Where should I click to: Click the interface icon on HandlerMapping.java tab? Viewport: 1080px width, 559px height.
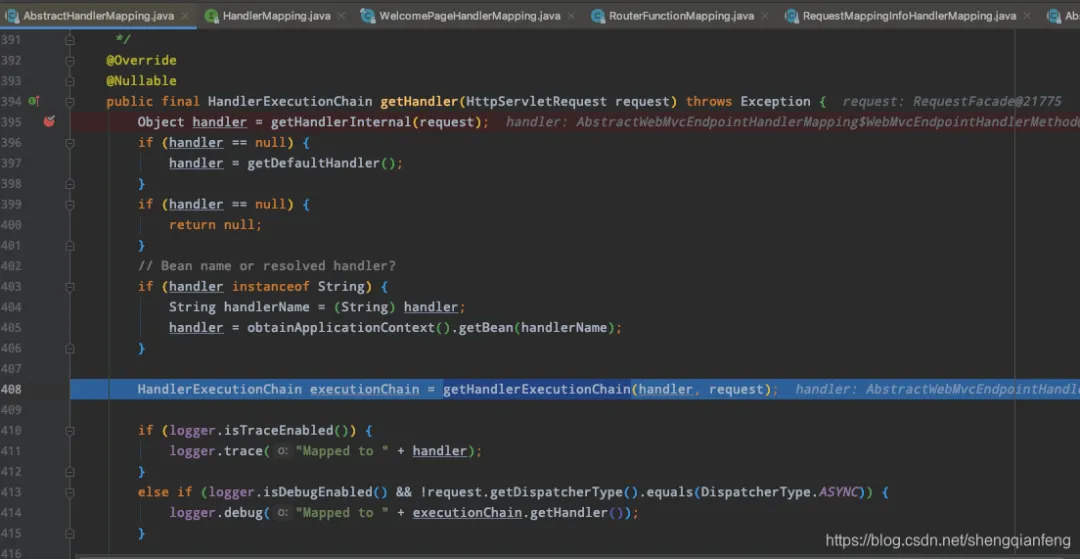(x=211, y=15)
